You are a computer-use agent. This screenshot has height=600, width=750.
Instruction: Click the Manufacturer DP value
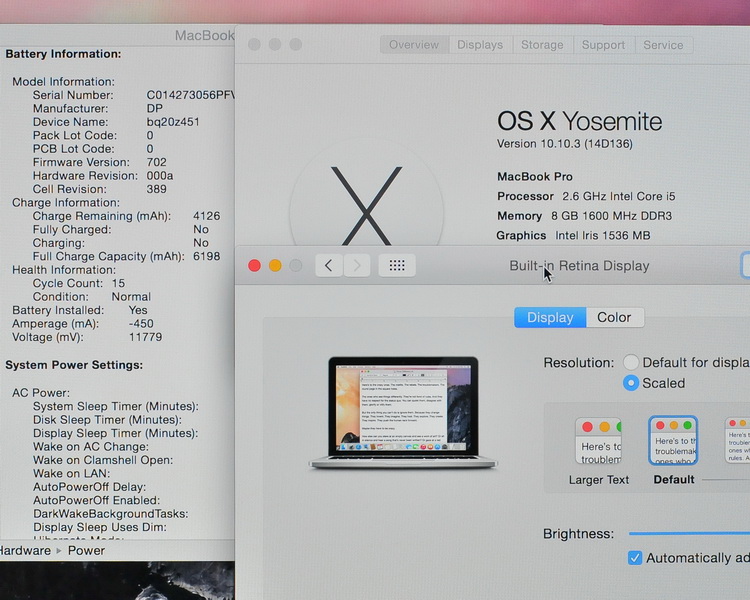pos(154,108)
